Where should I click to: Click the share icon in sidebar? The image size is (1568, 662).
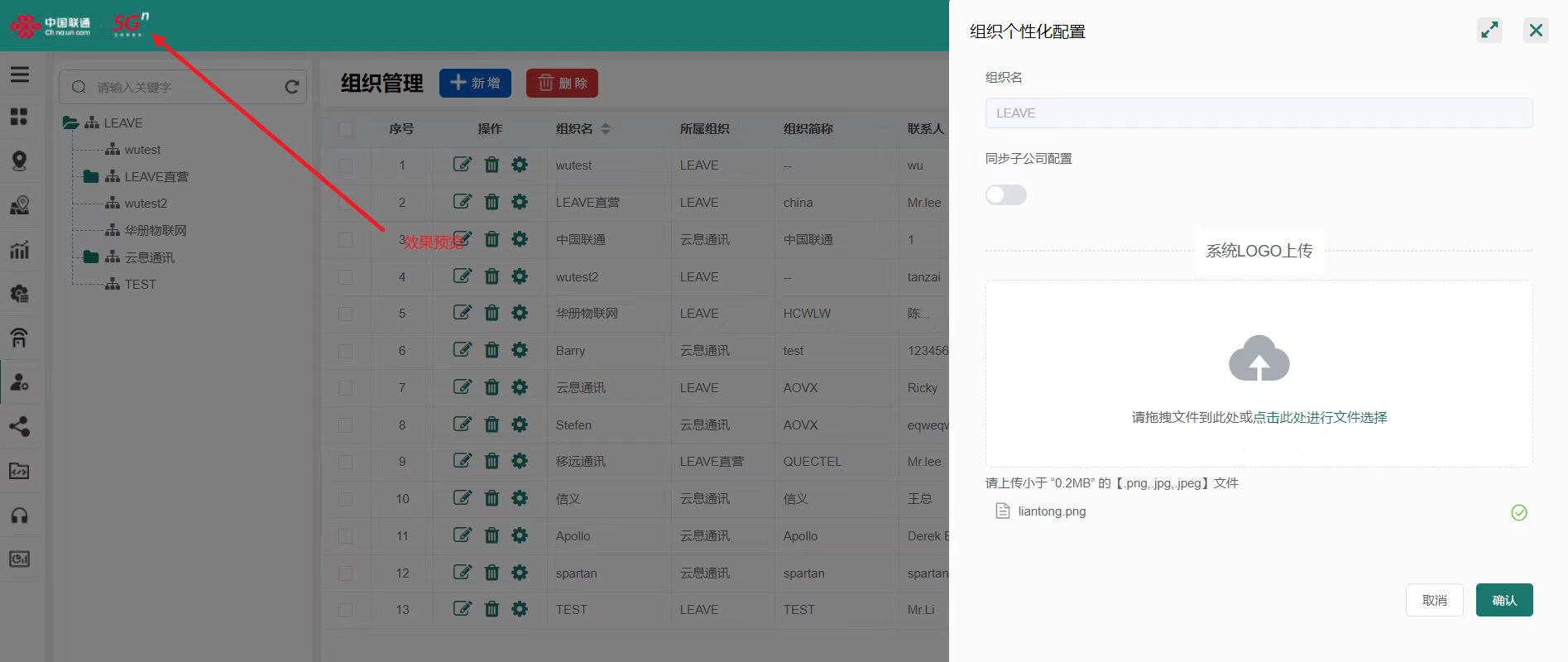pyautogui.click(x=19, y=426)
